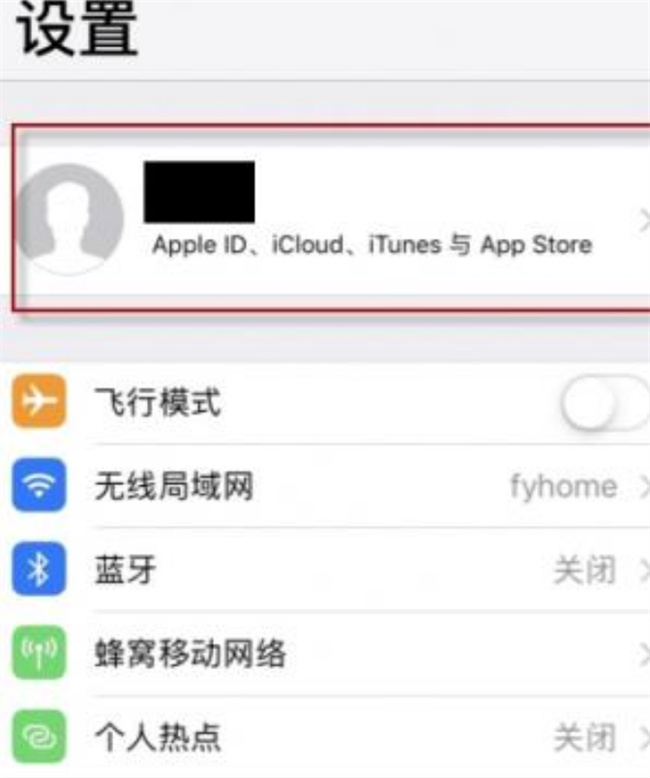Open the 无线局域网 row chevron
The image size is (650, 778).
tap(644, 486)
